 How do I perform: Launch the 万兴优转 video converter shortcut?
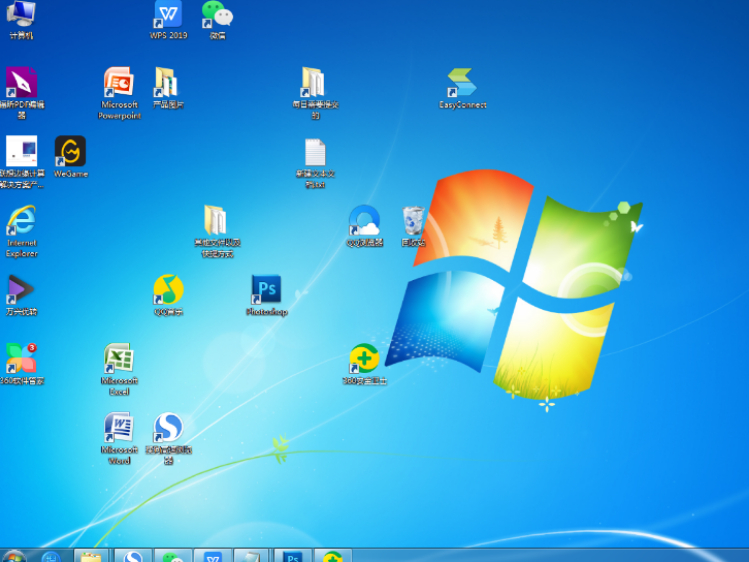pos(21,295)
